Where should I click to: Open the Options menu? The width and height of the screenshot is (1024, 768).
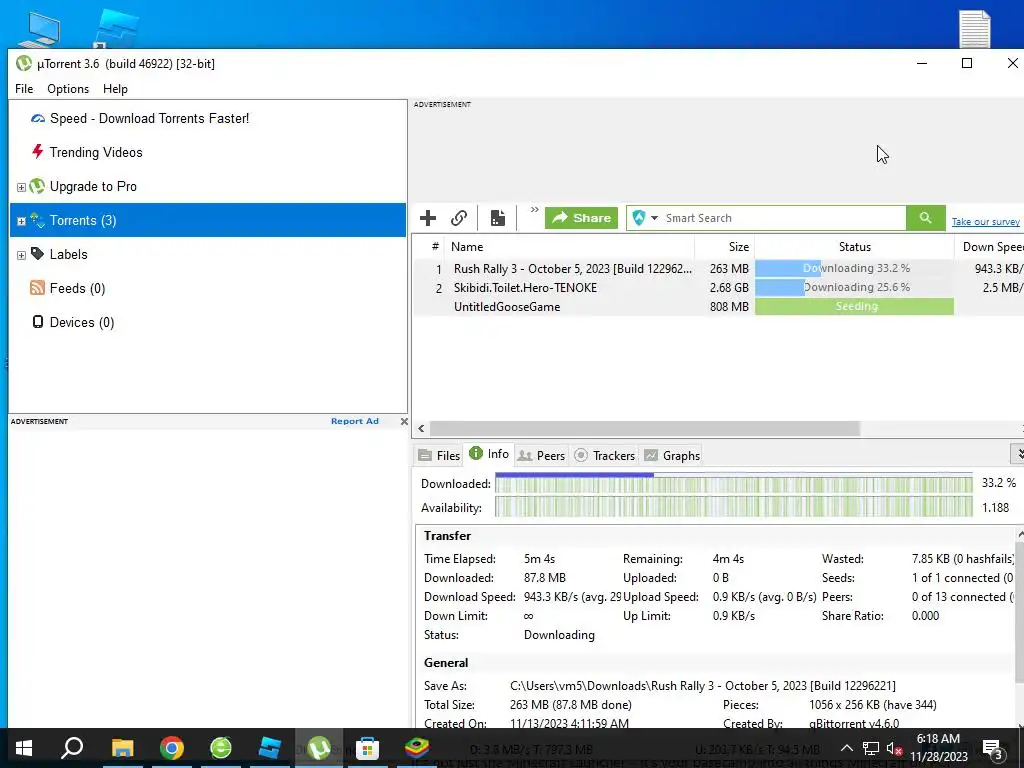coord(68,89)
